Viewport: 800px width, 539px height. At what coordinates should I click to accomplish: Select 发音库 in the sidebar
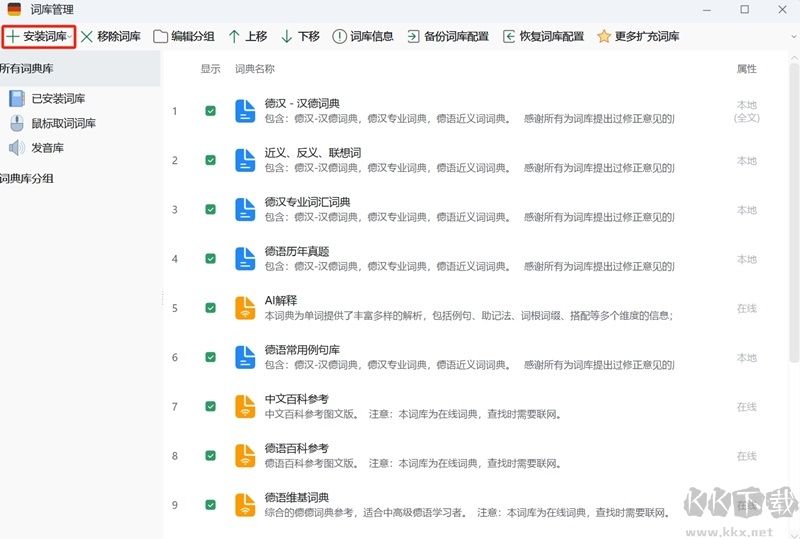click(47, 148)
